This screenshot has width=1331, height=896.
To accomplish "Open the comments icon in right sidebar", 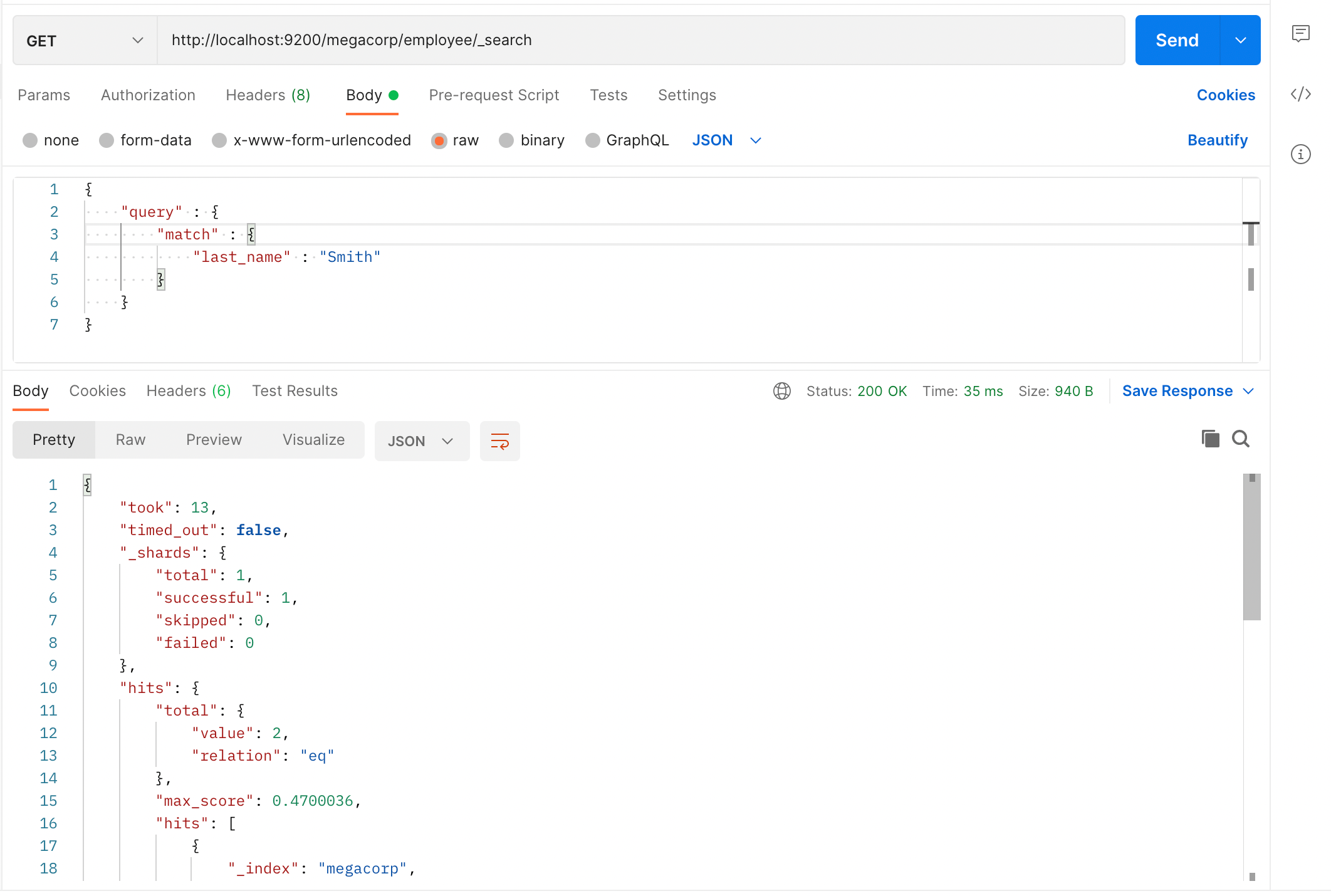I will click(x=1300, y=33).
